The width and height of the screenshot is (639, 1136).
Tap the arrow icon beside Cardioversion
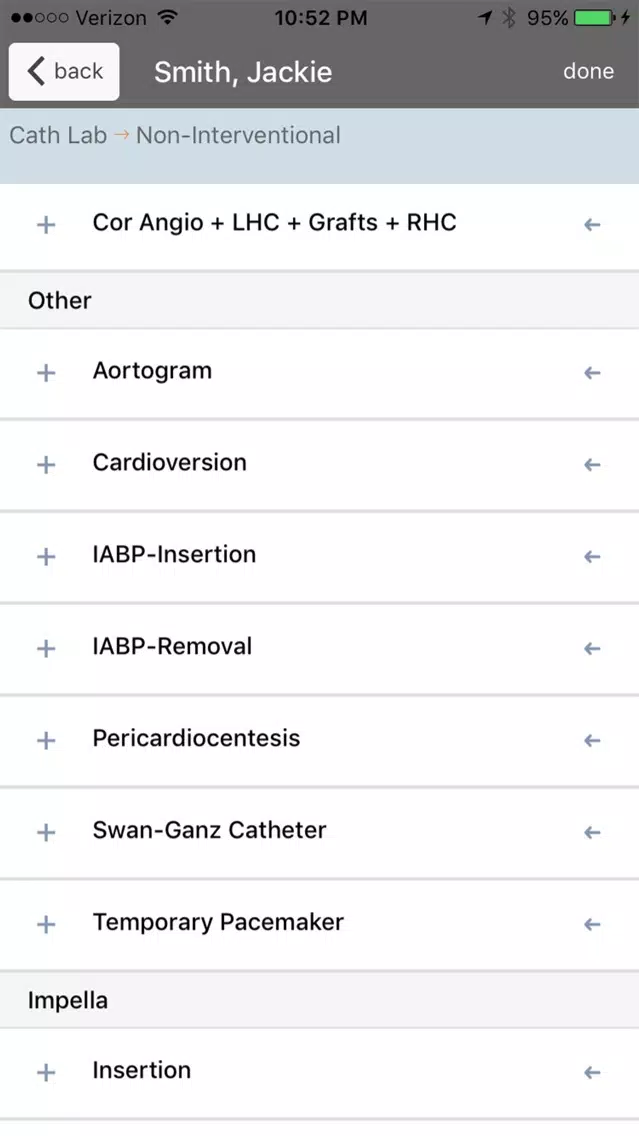[x=592, y=464]
